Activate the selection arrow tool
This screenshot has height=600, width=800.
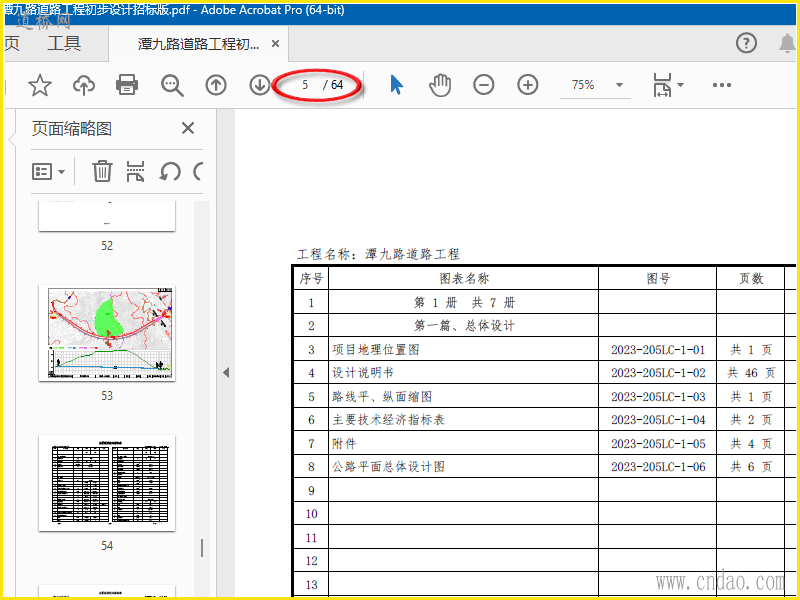pyautogui.click(x=396, y=85)
